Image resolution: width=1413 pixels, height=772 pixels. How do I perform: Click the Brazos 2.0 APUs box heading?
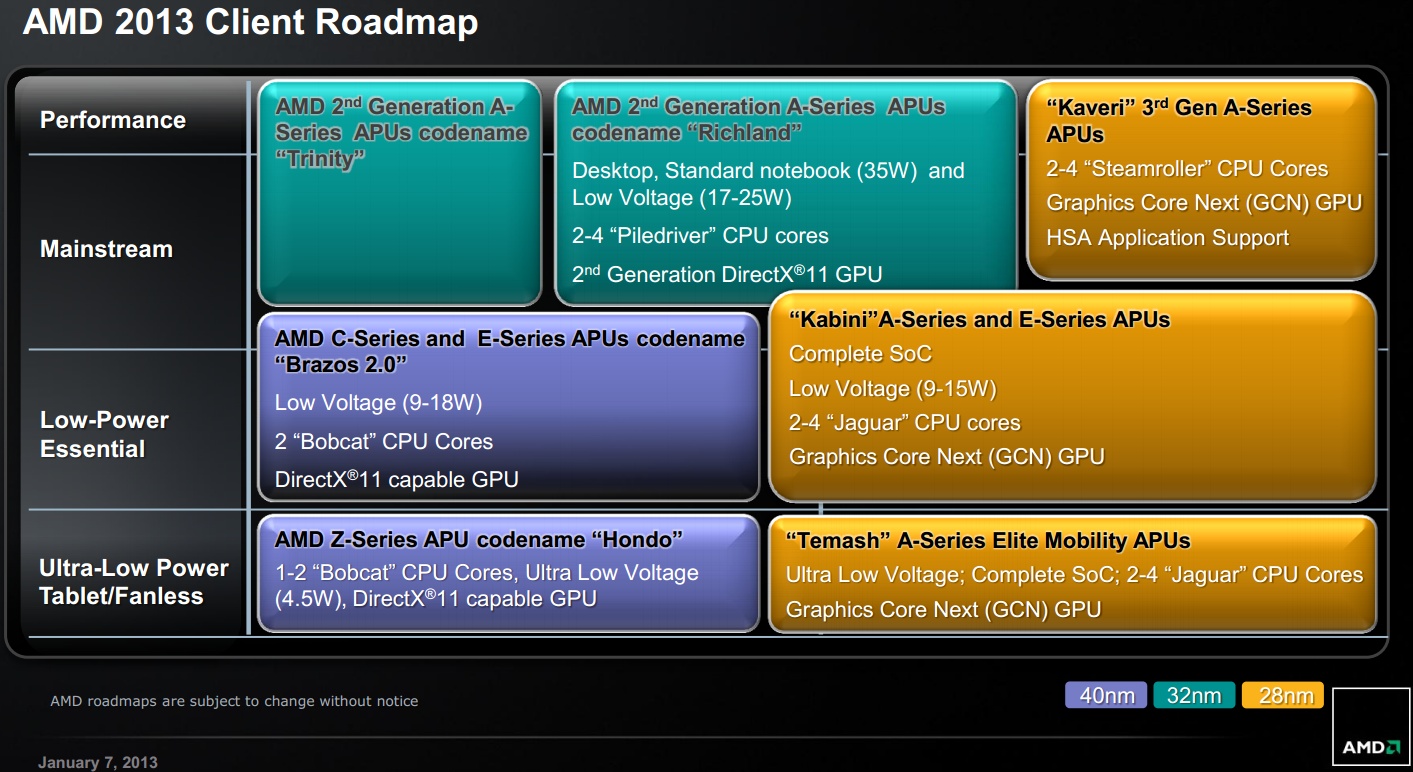509,351
